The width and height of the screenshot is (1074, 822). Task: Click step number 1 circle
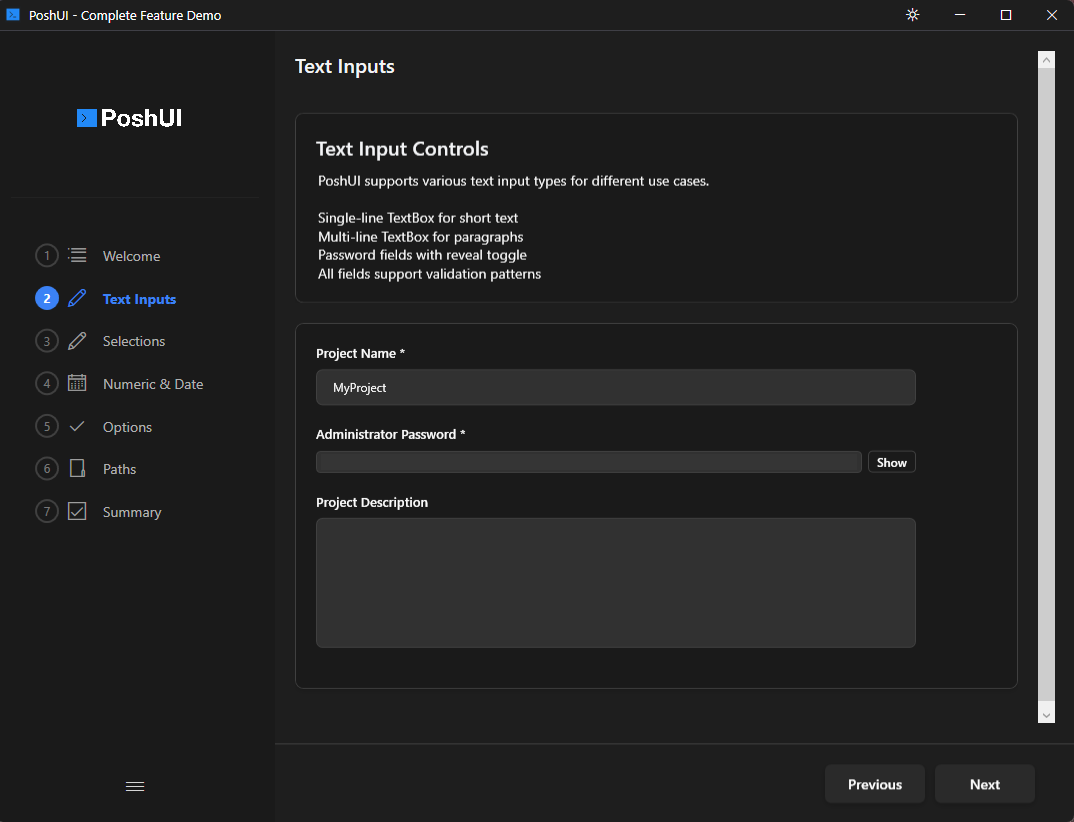[x=47, y=256]
